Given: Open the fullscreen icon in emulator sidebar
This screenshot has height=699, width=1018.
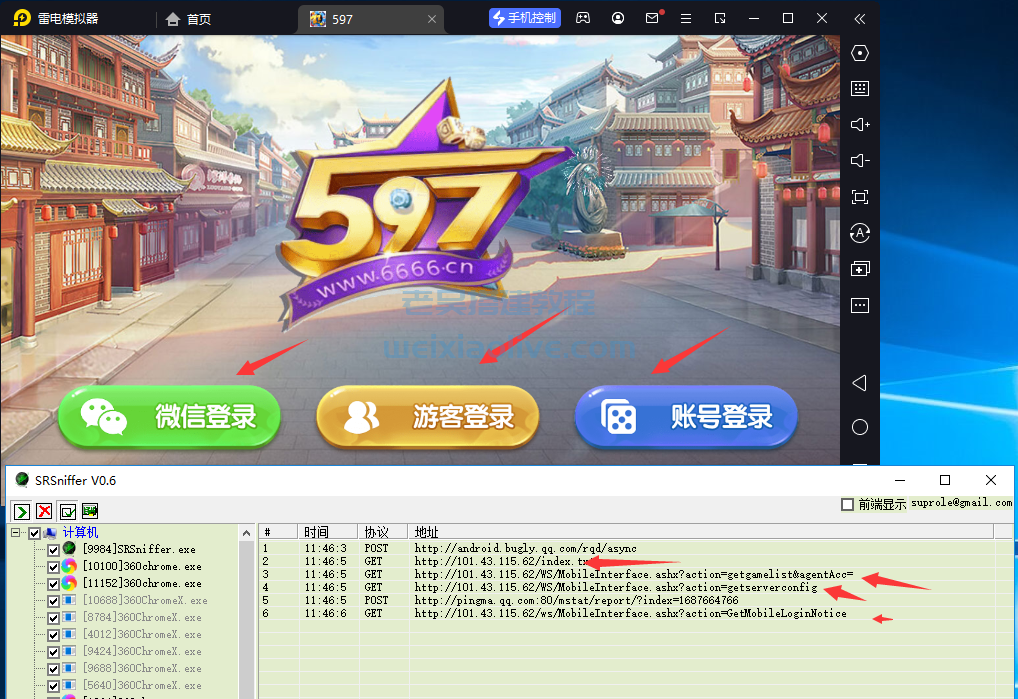Looking at the screenshot, I should pos(859,197).
